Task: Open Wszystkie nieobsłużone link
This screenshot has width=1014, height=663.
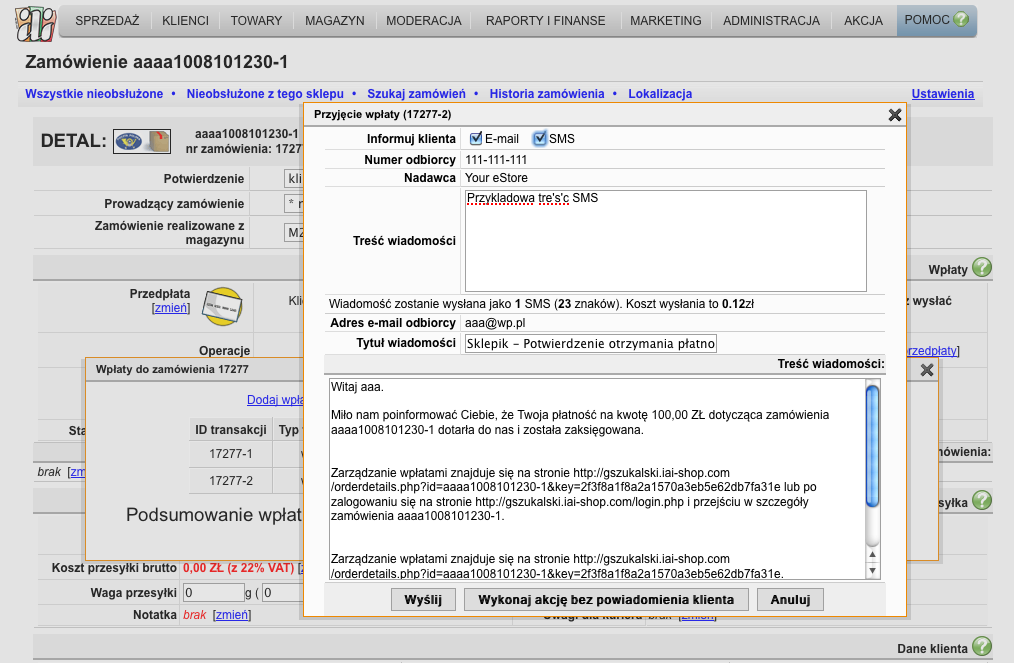Action: (94, 94)
